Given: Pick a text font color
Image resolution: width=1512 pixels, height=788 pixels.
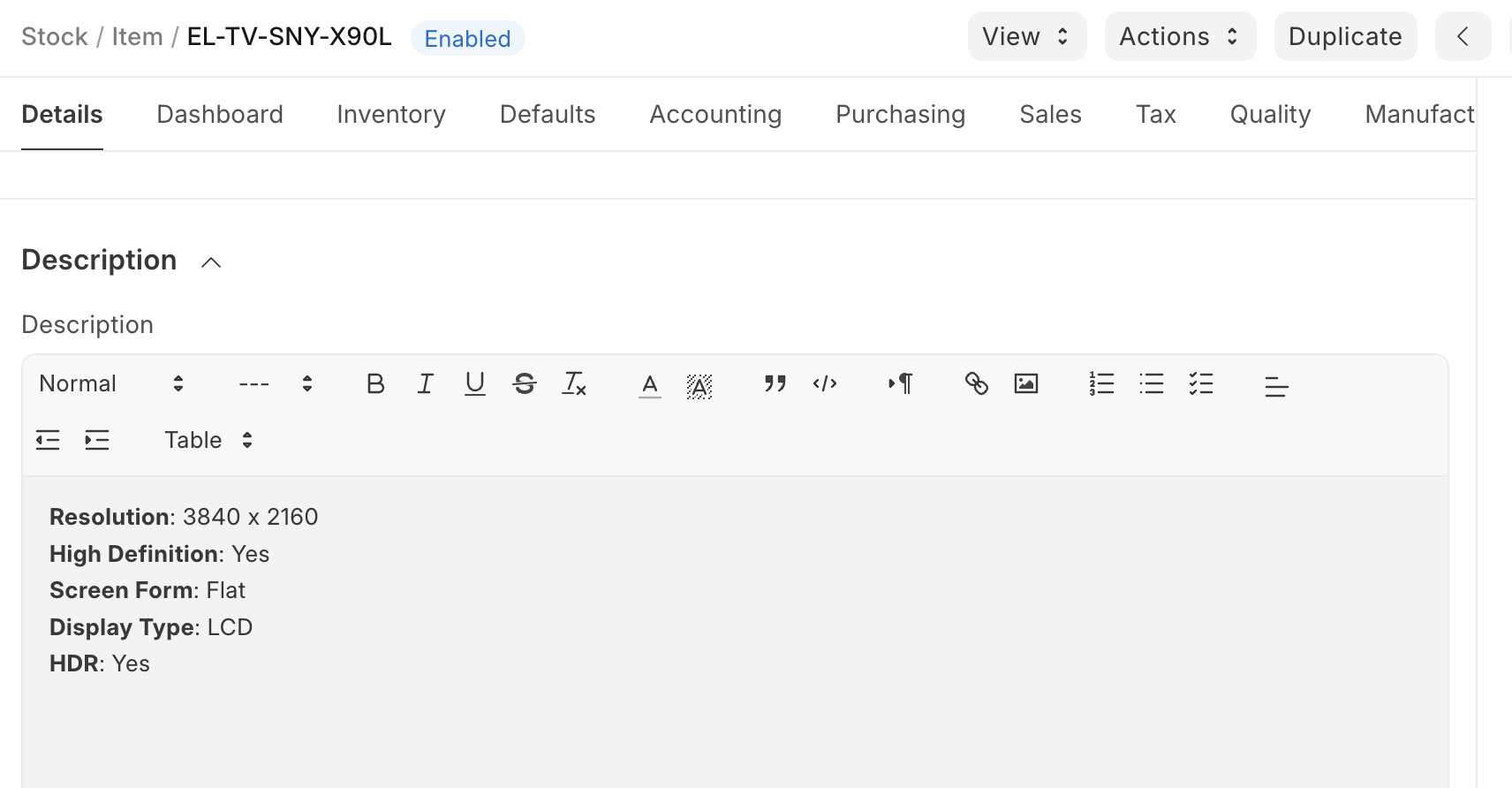Looking at the screenshot, I should click(x=650, y=383).
